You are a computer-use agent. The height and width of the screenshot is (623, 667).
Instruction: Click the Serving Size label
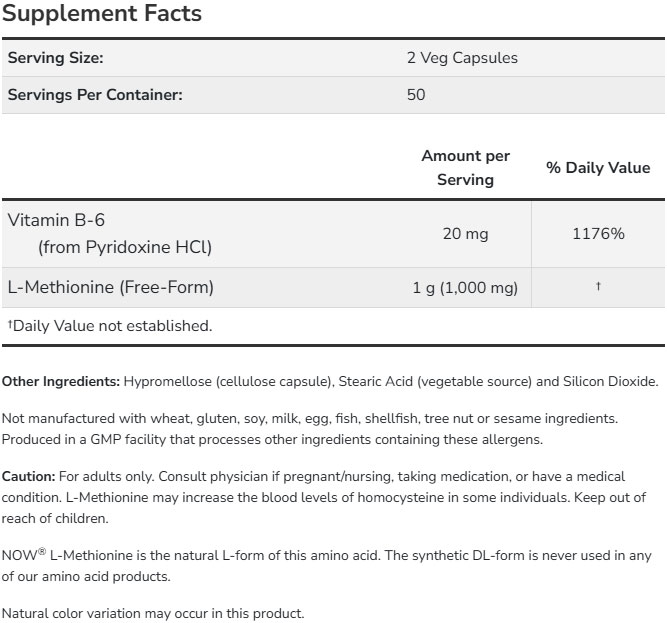click(56, 58)
